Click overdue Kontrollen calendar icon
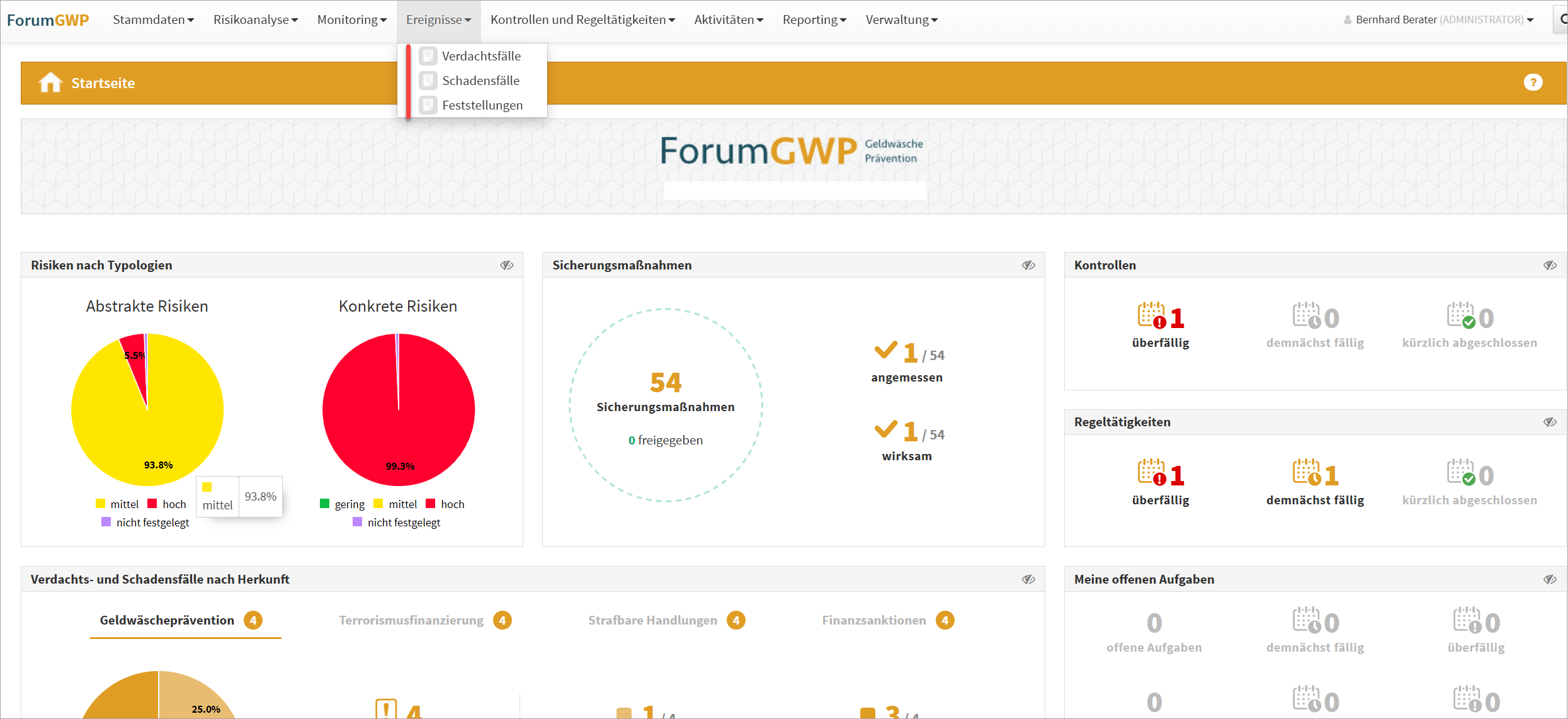1568x719 pixels. point(1152,316)
